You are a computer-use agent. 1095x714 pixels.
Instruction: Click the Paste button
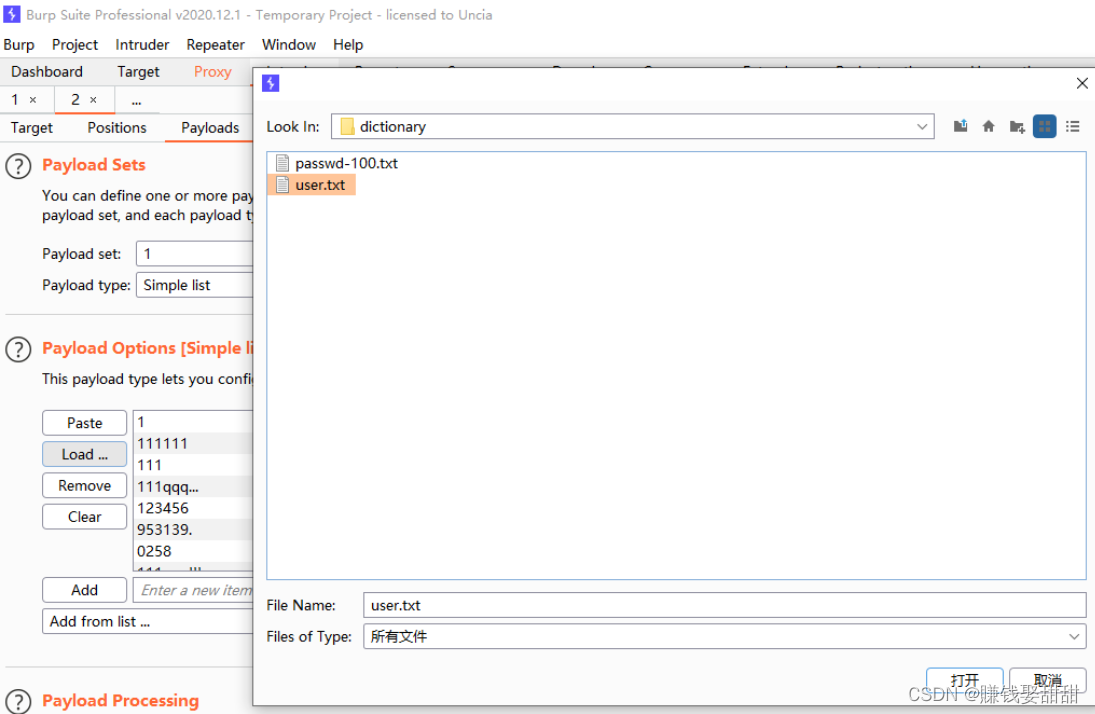[x=84, y=423]
